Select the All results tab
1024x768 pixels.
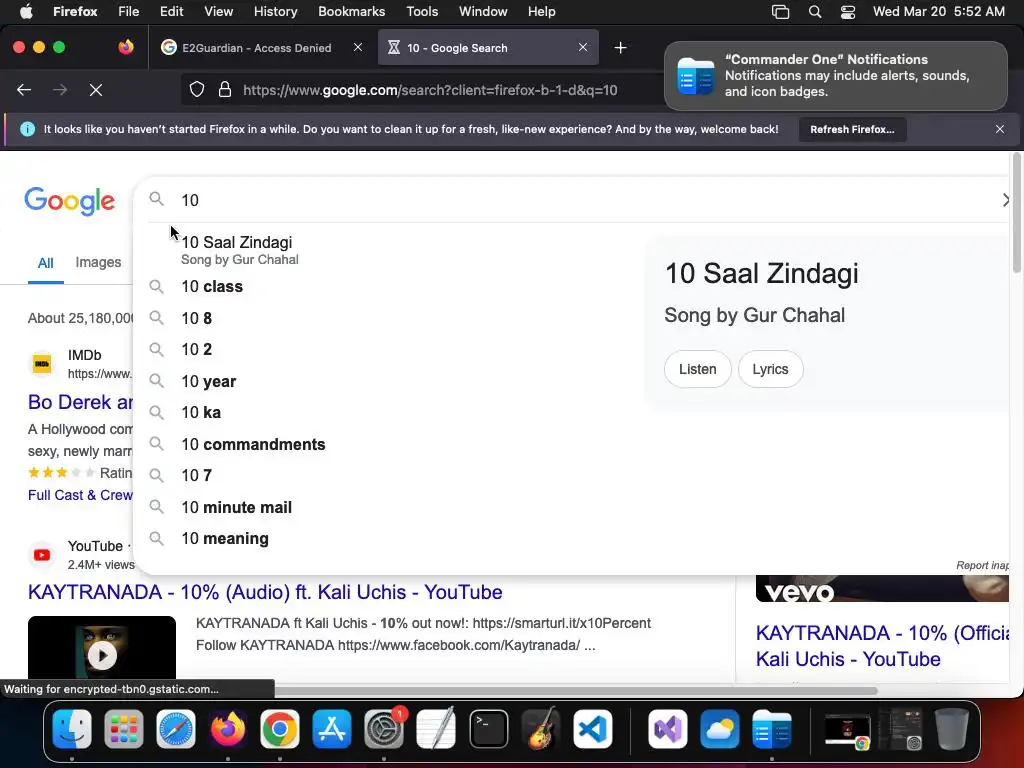pos(45,263)
